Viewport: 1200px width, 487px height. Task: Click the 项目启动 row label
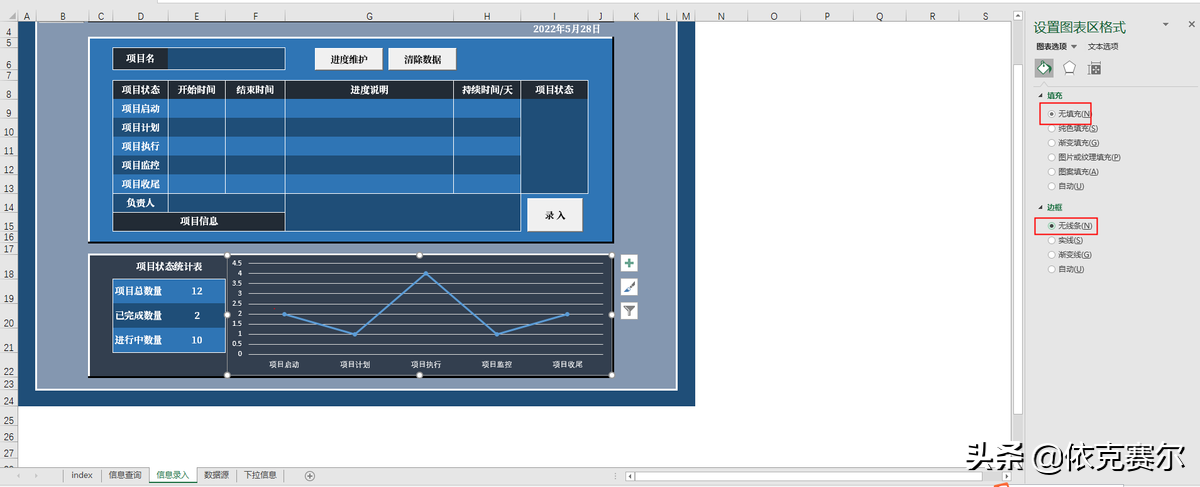(140, 108)
